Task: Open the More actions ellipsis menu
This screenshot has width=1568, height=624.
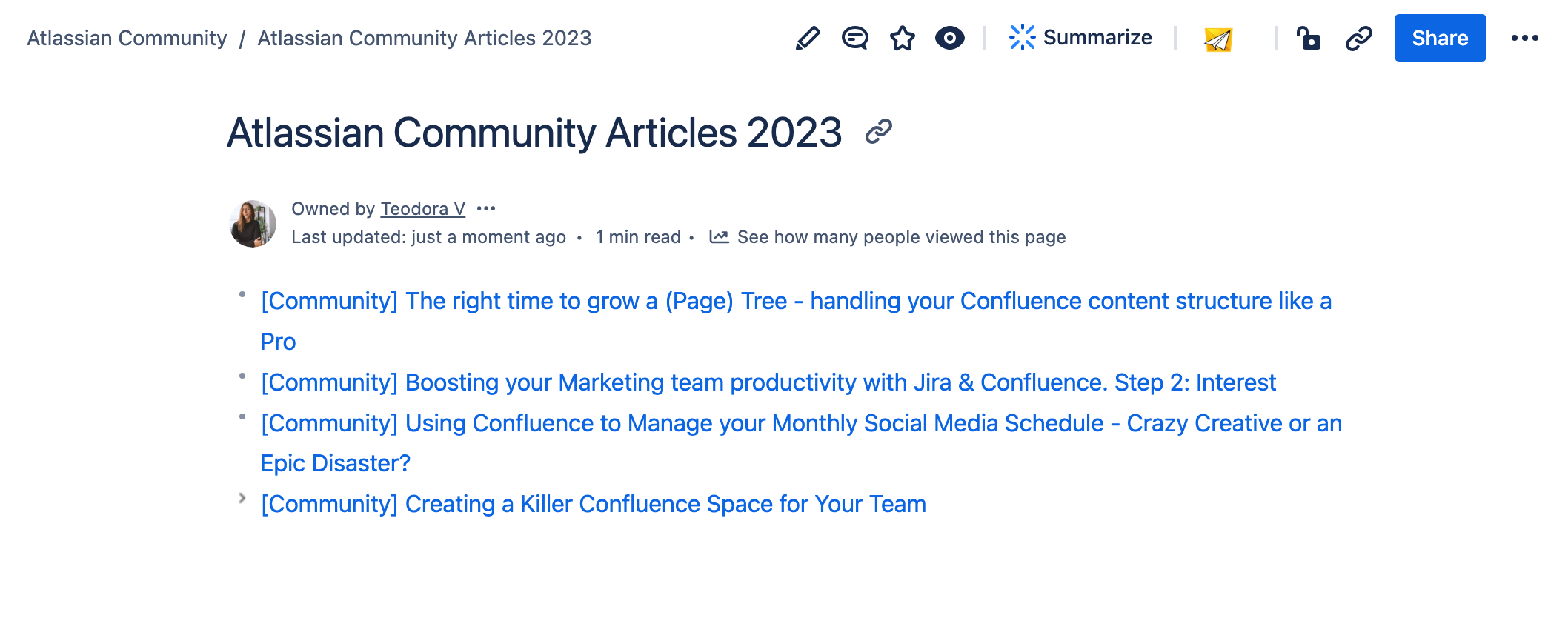Action: [1524, 38]
